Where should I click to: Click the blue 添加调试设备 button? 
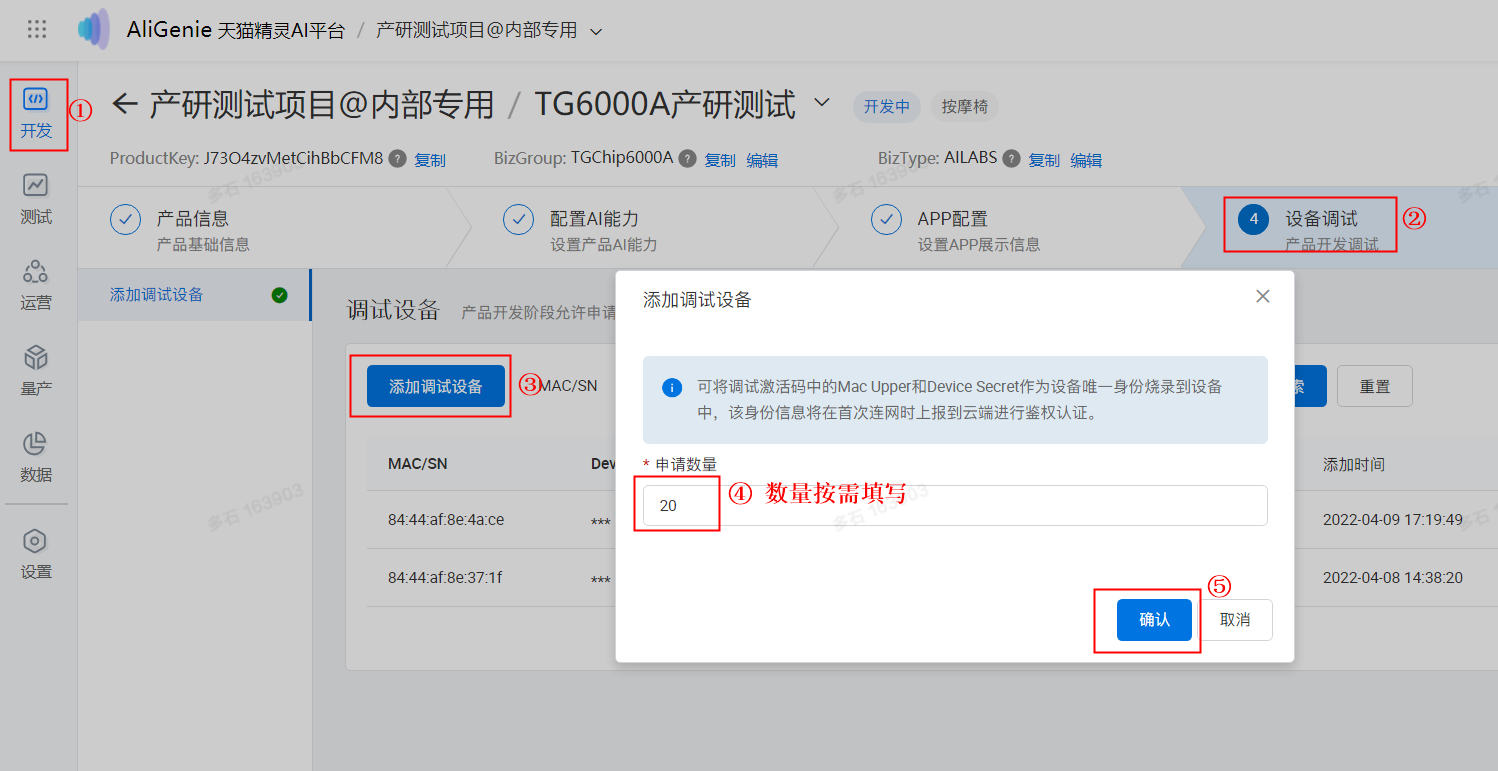435,386
